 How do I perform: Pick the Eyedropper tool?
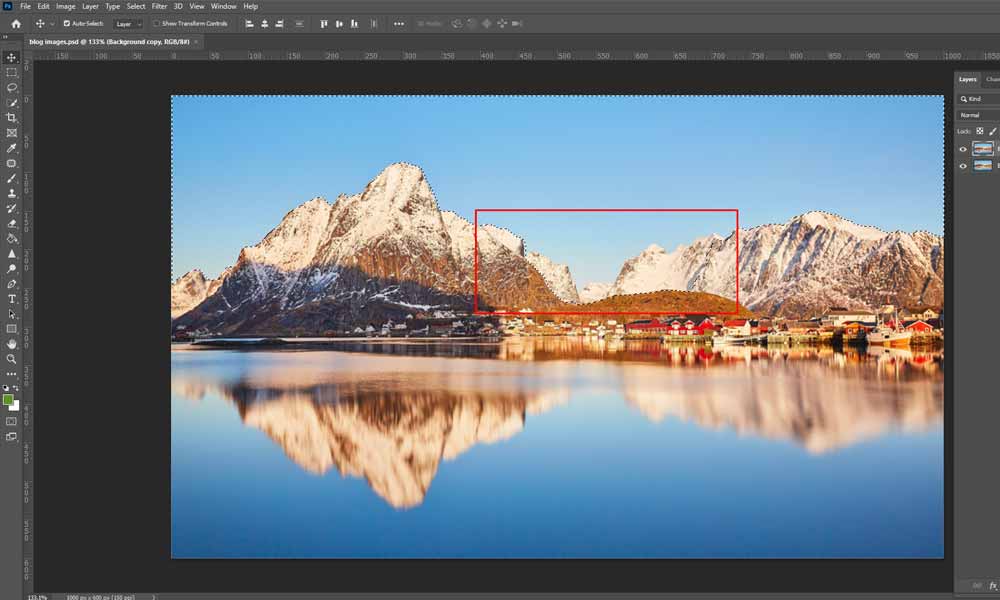click(12, 147)
